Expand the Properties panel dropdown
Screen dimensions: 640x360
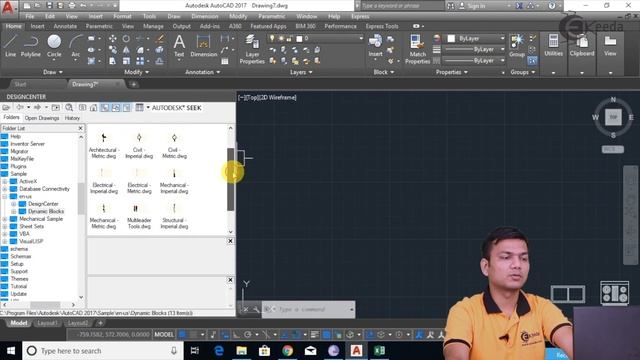[x=451, y=72]
